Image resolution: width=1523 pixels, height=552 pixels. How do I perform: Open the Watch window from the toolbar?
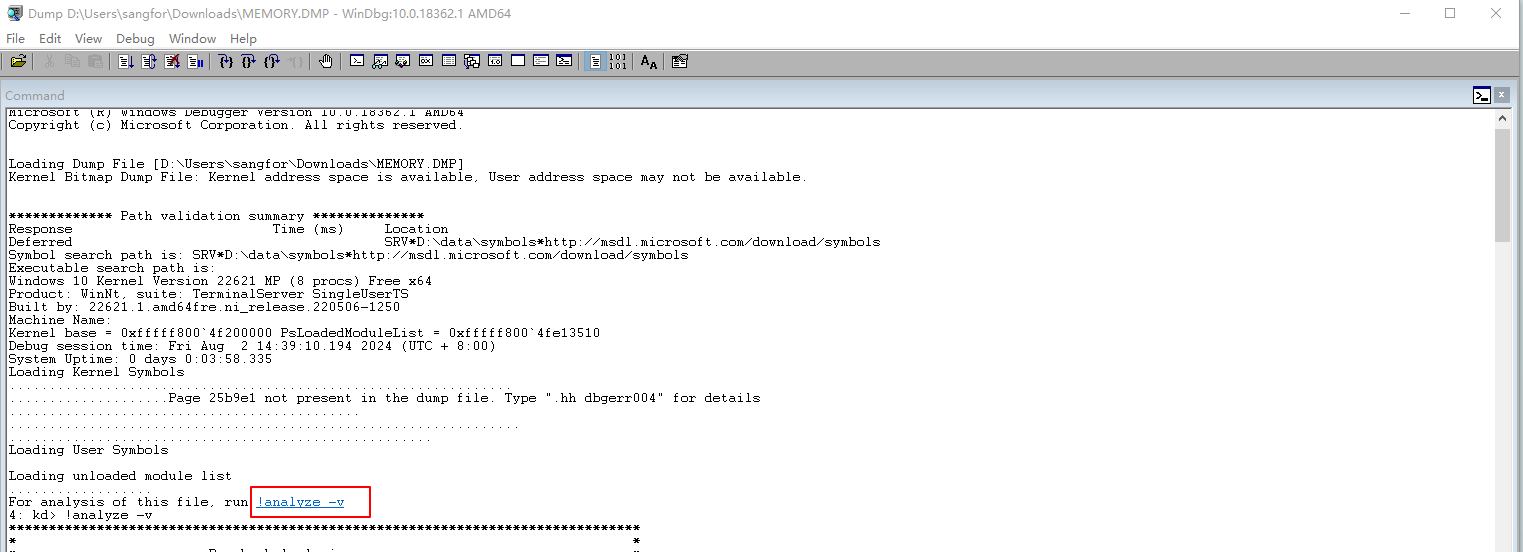pyautogui.click(x=379, y=62)
